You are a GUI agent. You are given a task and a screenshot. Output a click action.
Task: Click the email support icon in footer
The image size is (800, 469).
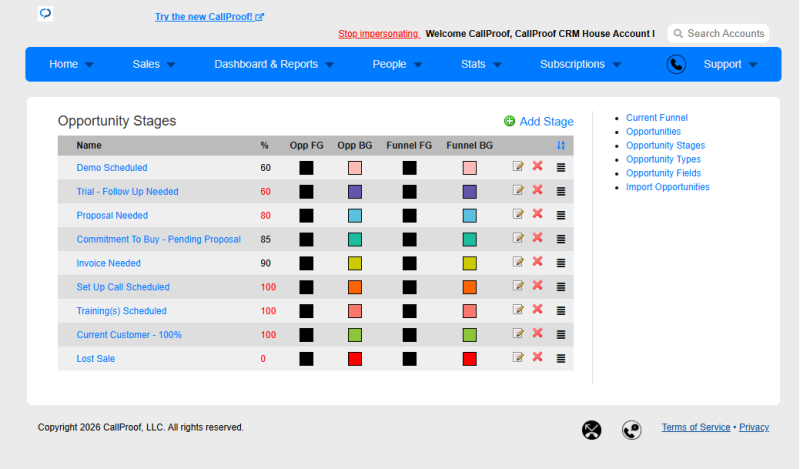click(592, 430)
